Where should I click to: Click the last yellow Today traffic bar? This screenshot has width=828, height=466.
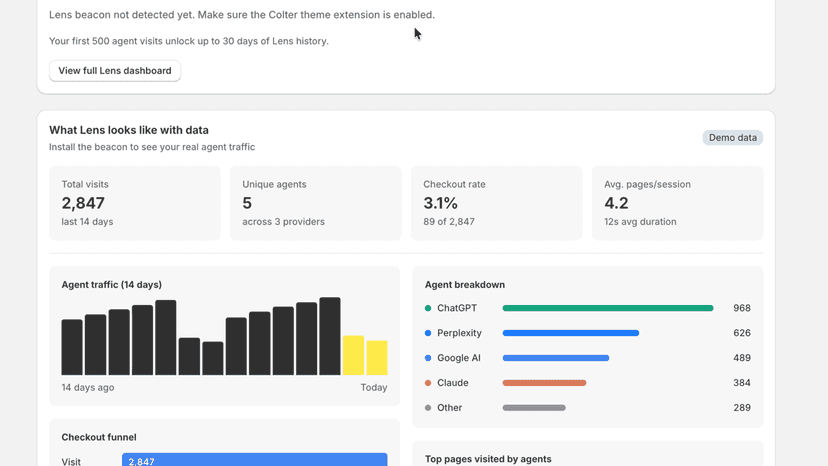tap(377, 358)
